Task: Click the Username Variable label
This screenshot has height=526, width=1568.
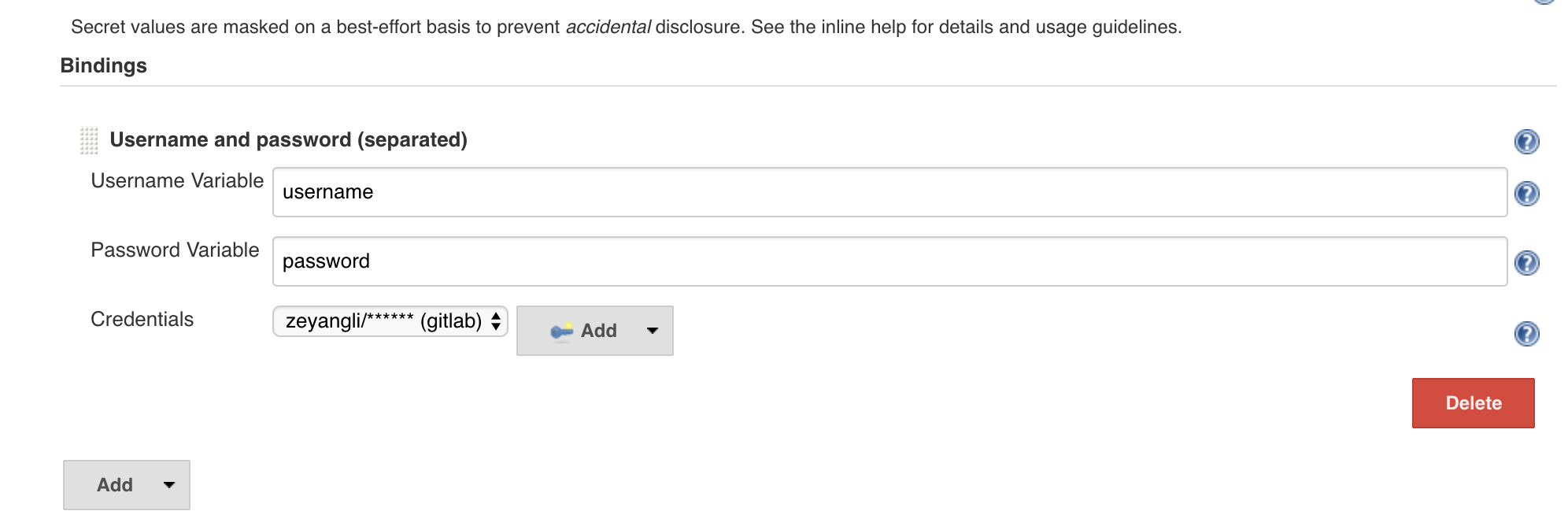Action: point(177,181)
